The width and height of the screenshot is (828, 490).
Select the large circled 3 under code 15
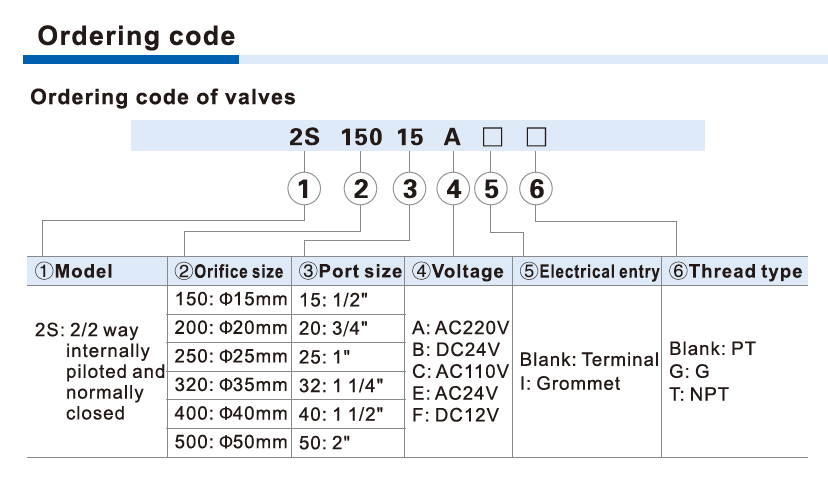(409, 189)
